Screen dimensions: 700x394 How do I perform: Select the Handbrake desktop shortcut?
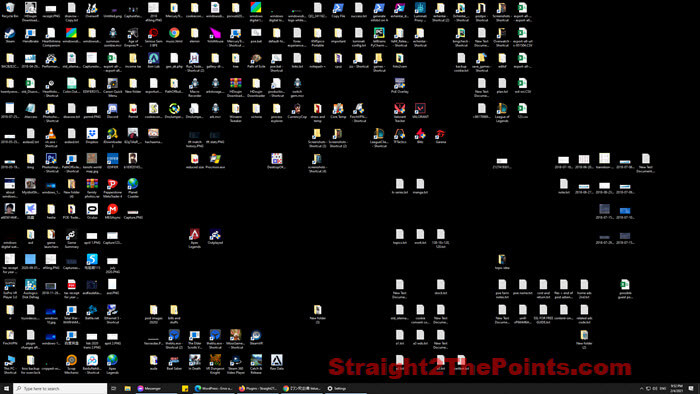30,36
